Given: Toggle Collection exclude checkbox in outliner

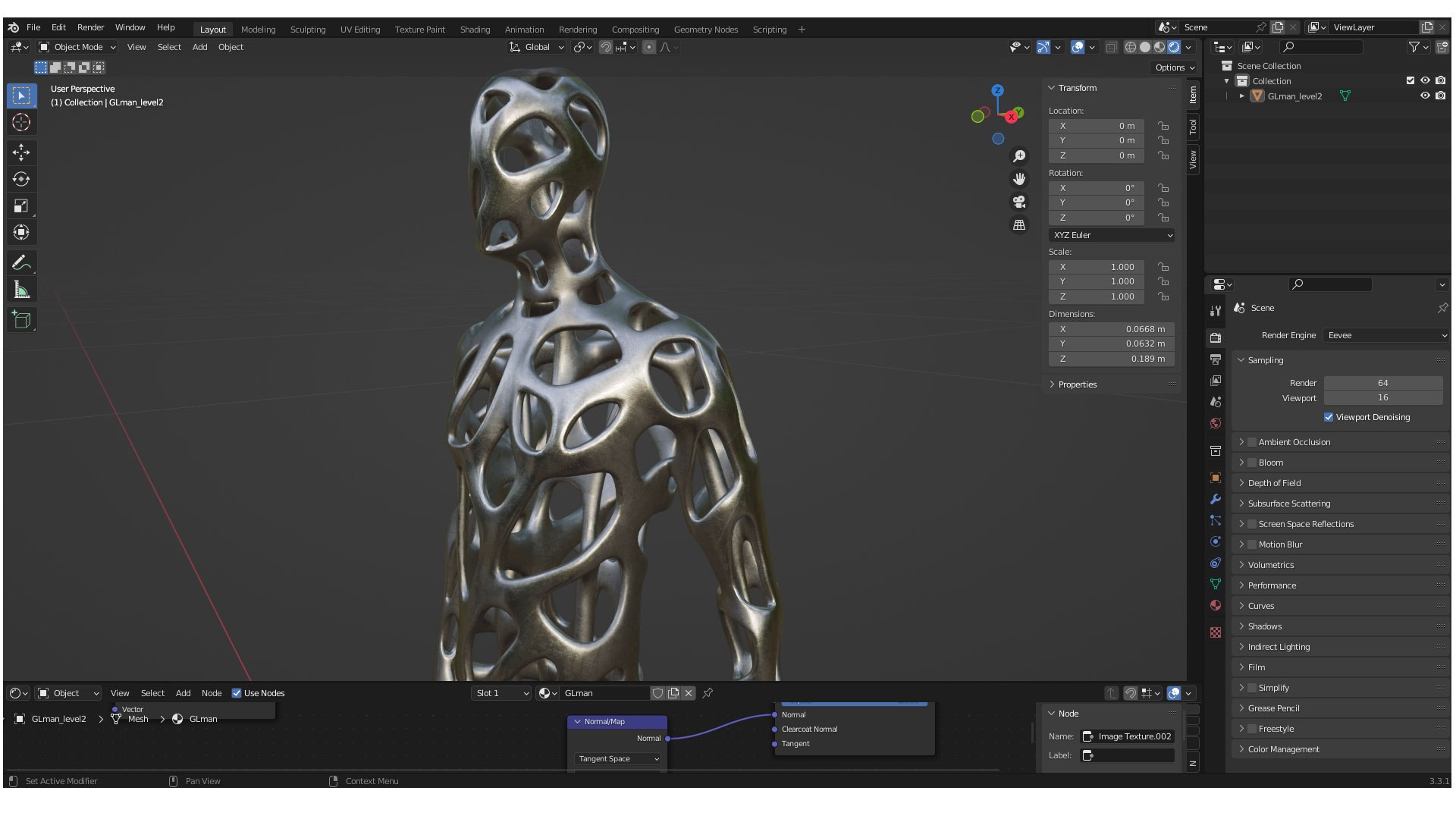Looking at the screenshot, I should [x=1410, y=80].
